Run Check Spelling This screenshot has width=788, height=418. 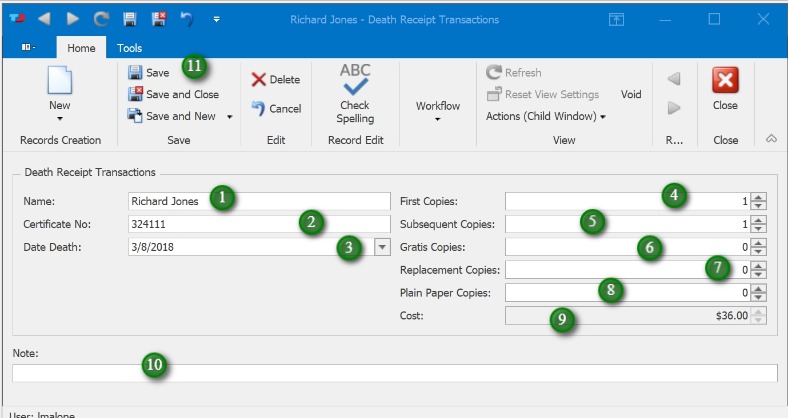point(354,92)
